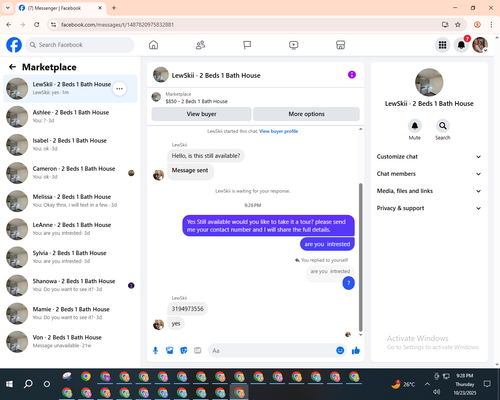Screen dimensions: 500x400
Task: Open Sylvia's conversation
Action: tap(70, 257)
